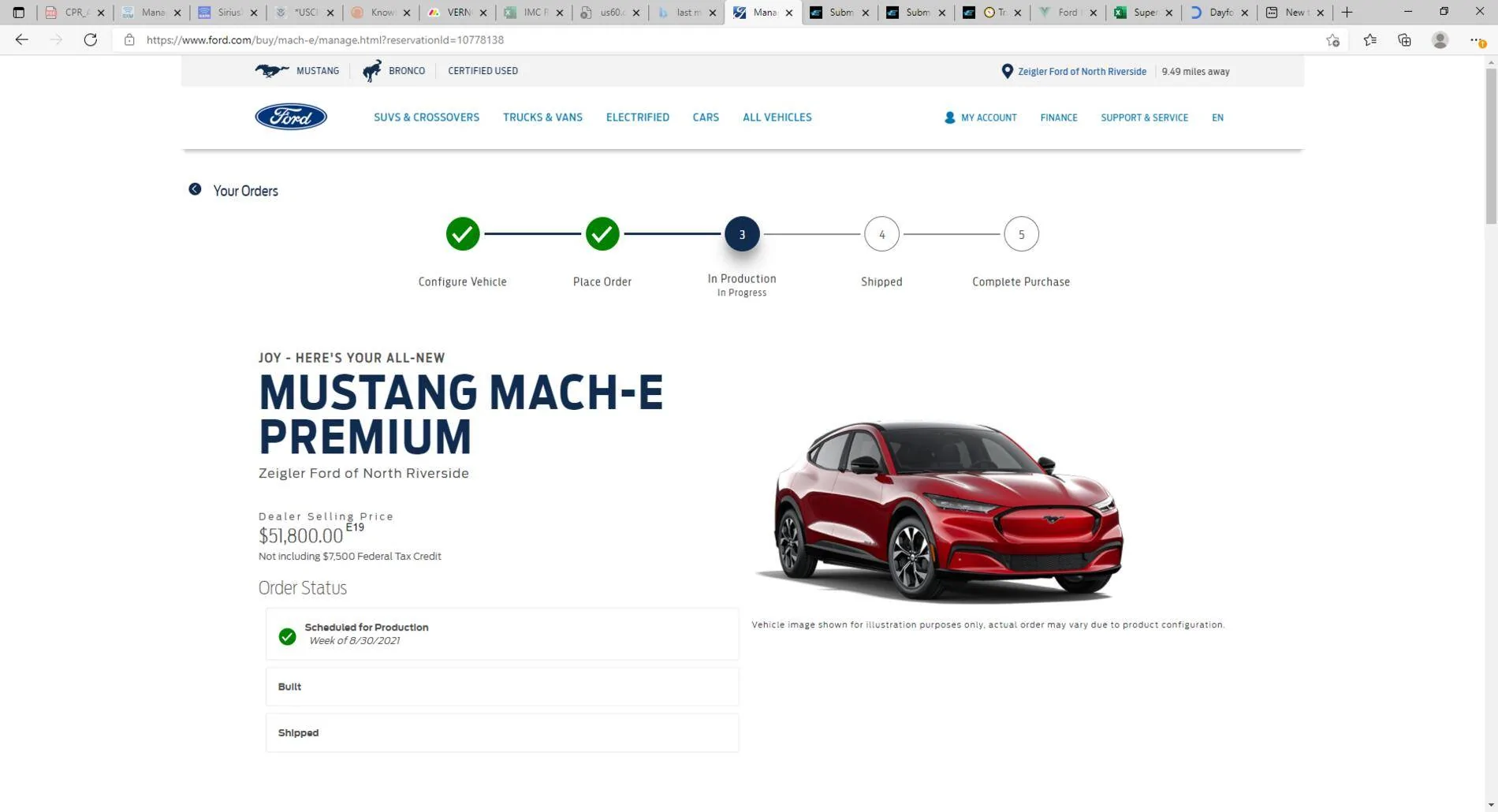Screen dimensions: 1498x812
Task: Click the E19 footnote superscript by the price
Action: [x=355, y=527]
